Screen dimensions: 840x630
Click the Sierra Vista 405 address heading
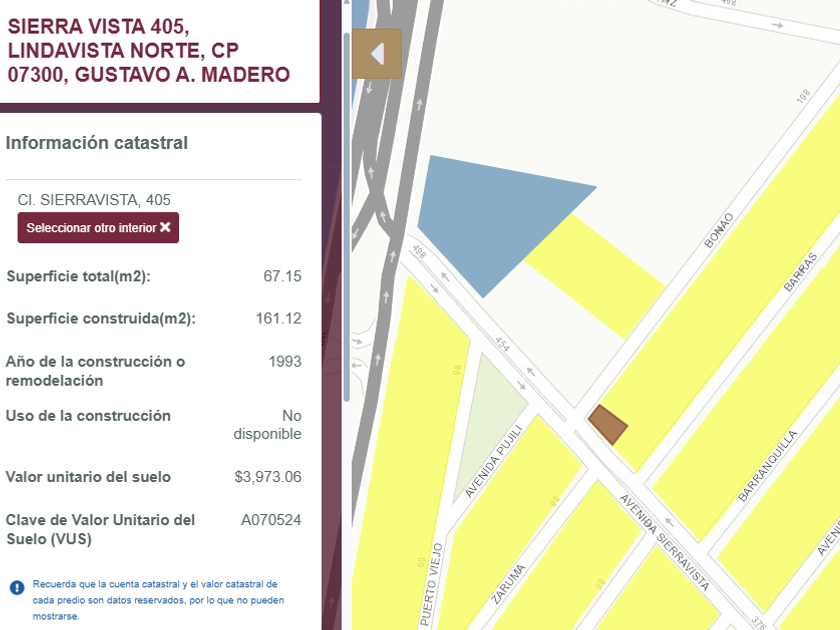(x=148, y=50)
